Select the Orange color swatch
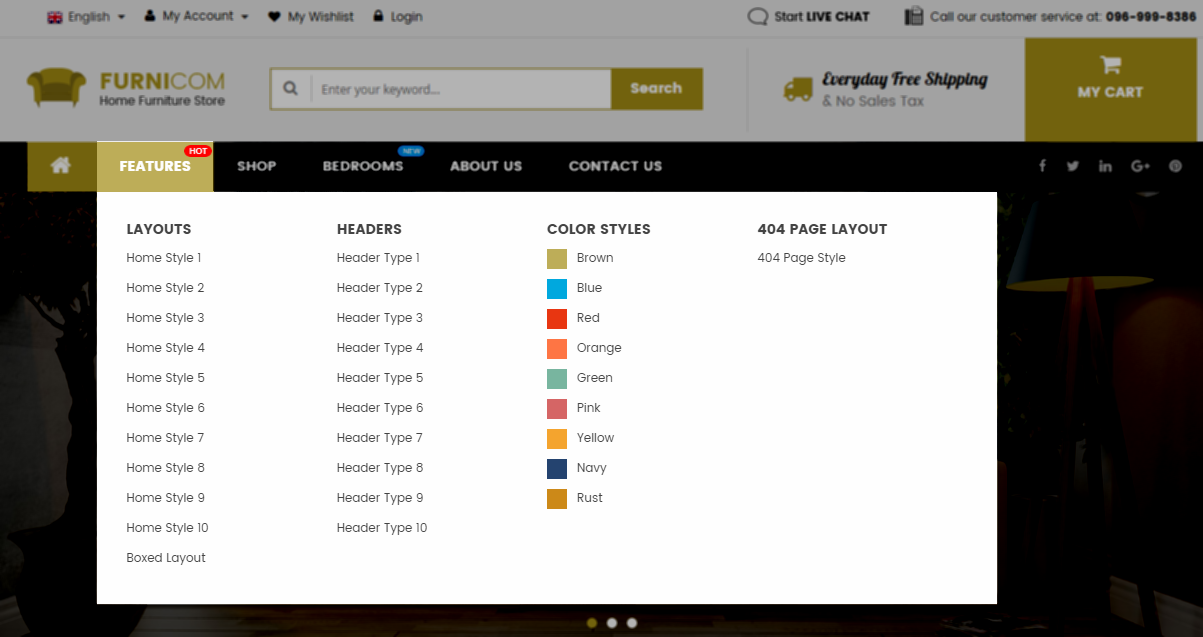 click(557, 348)
